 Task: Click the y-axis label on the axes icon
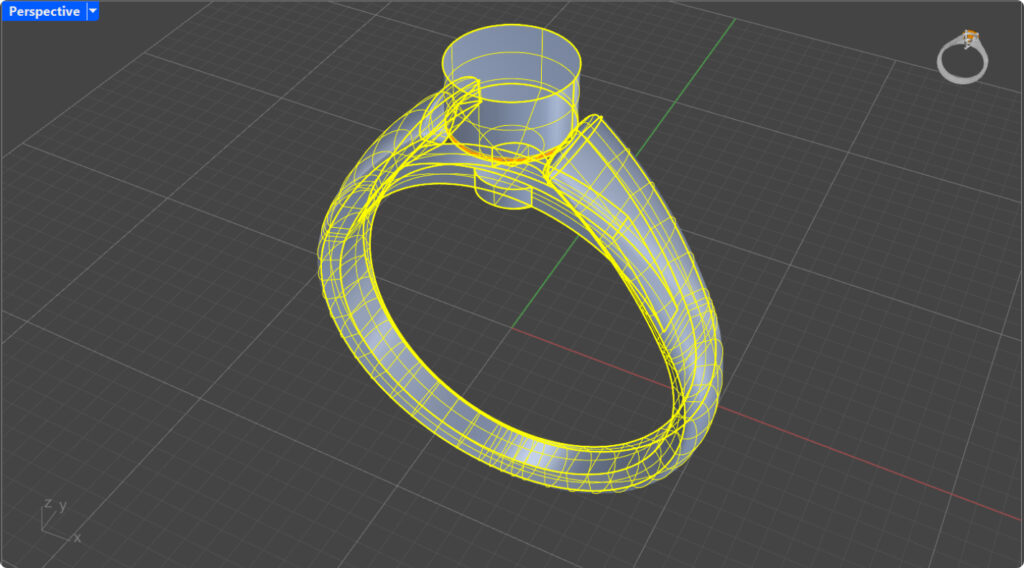pos(63,505)
